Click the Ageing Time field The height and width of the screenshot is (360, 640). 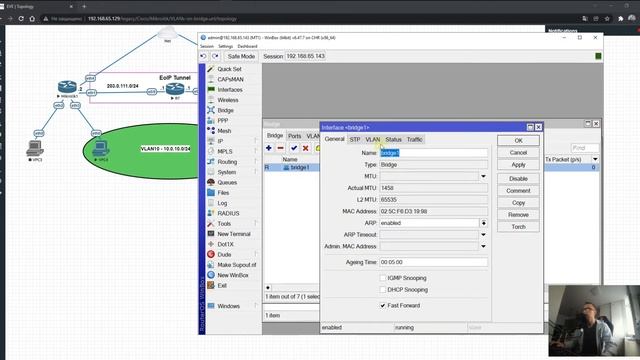pos(433,262)
